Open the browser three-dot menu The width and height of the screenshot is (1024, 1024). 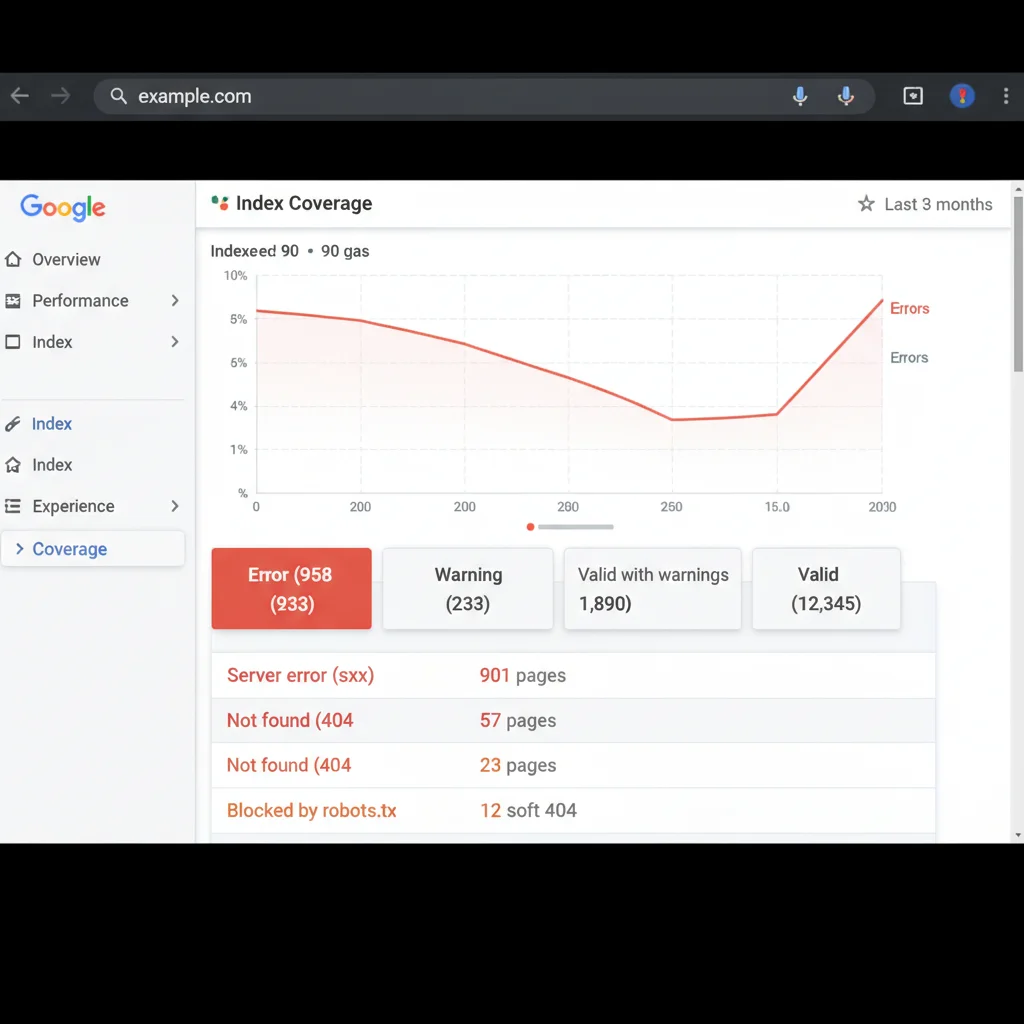point(1006,96)
